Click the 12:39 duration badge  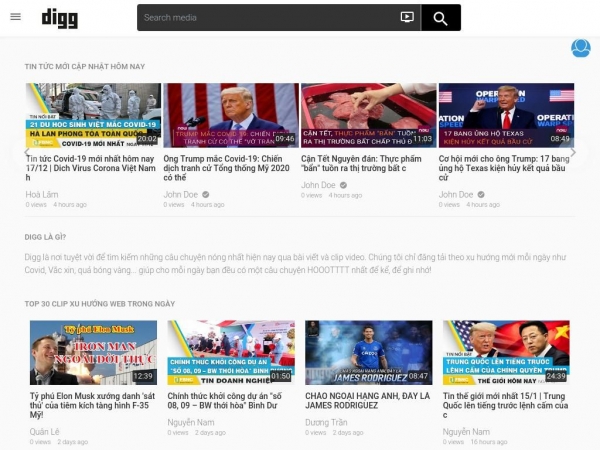click(x=143, y=376)
